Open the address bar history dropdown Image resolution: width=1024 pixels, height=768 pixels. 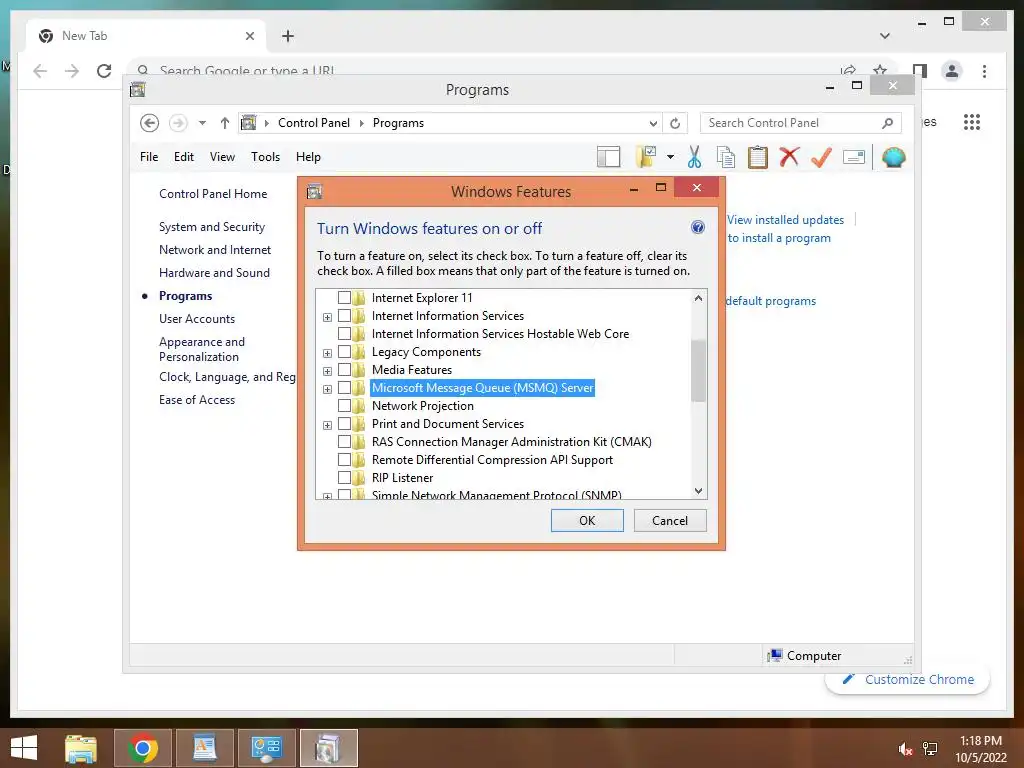point(653,123)
